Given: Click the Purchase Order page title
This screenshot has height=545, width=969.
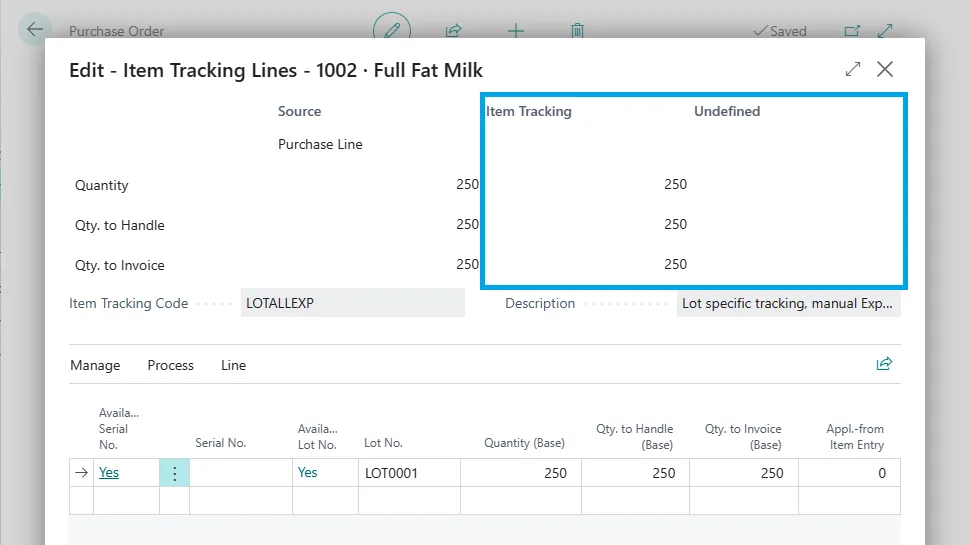Looking at the screenshot, I should click(116, 31).
